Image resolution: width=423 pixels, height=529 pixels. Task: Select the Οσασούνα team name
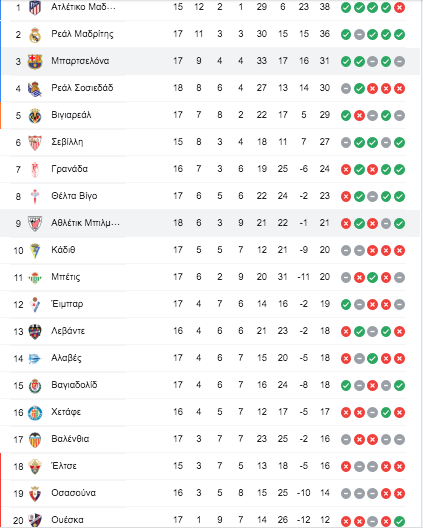pos(74,493)
